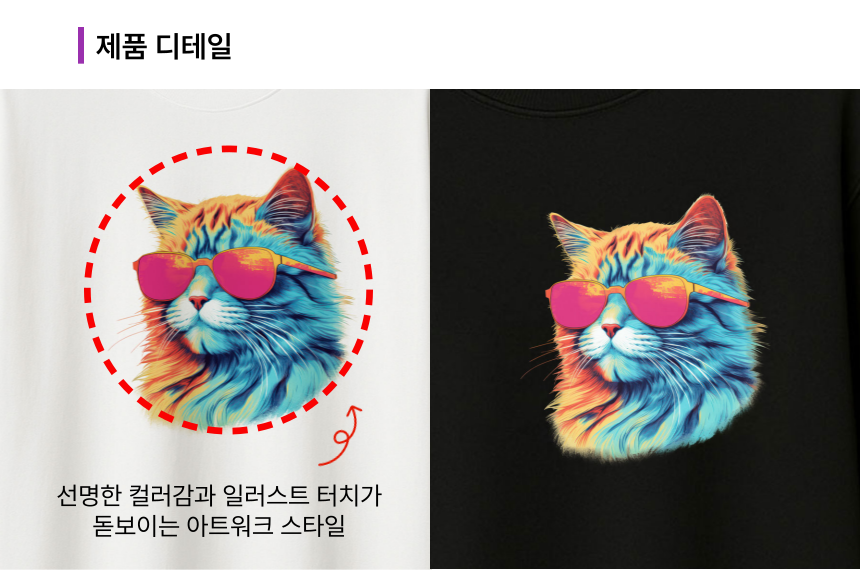Select the caption line 선명한 컬러감과 일러스트 터치가

(x=219, y=495)
